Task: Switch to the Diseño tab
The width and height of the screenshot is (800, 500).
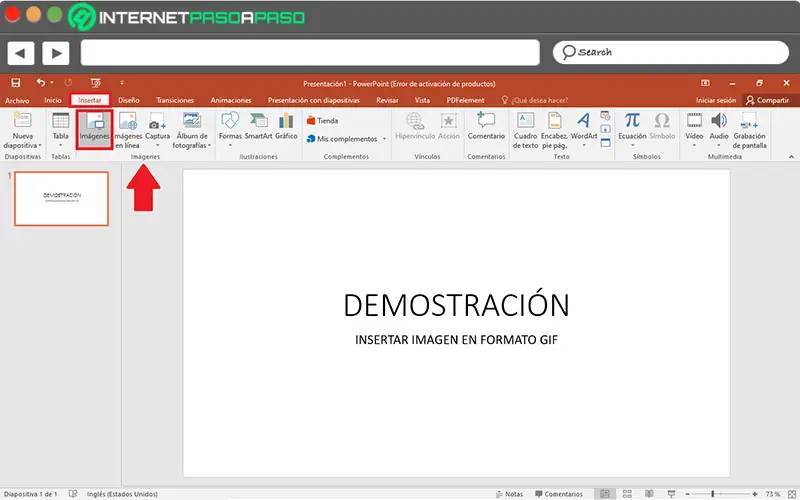Action: [x=129, y=100]
